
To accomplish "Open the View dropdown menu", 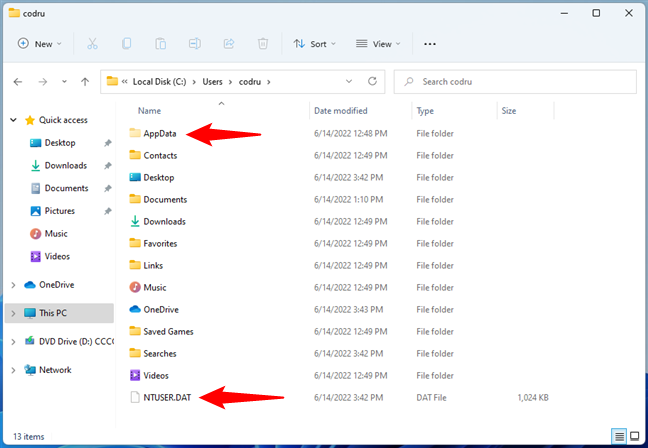I will (x=378, y=44).
